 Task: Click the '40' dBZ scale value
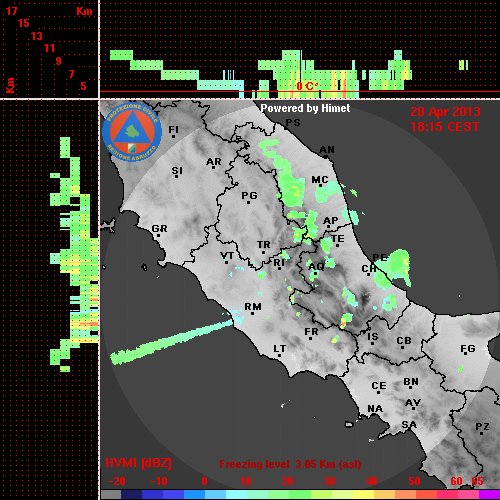372,481
